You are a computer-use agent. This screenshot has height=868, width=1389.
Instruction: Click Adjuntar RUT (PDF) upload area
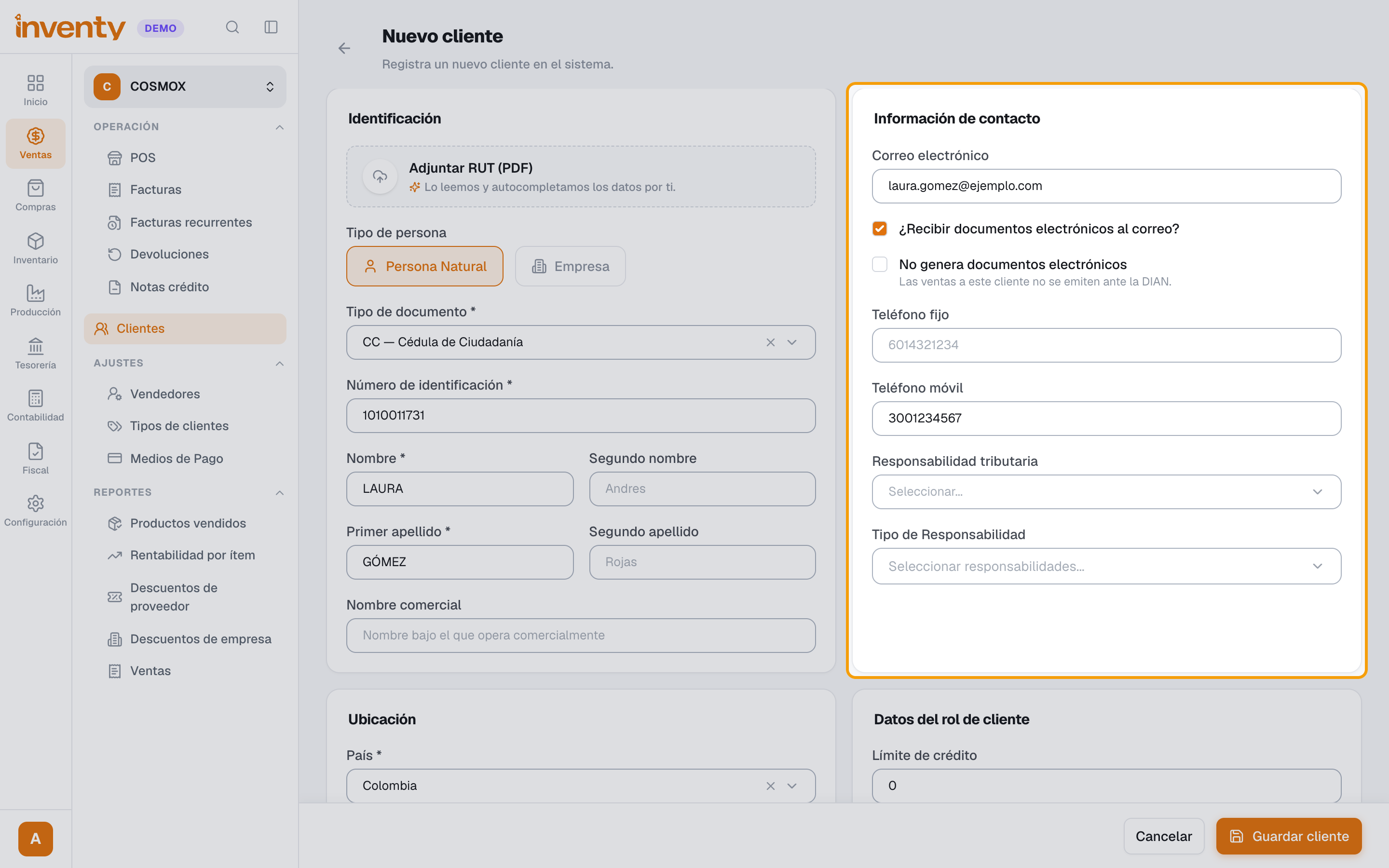pyautogui.click(x=581, y=177)
